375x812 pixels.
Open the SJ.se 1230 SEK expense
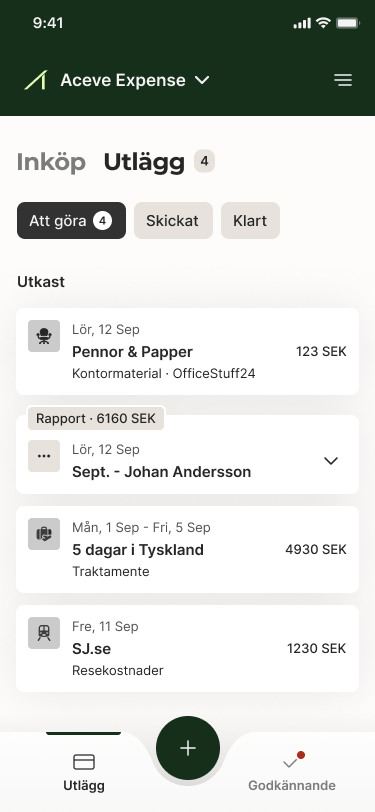(188, 648)
